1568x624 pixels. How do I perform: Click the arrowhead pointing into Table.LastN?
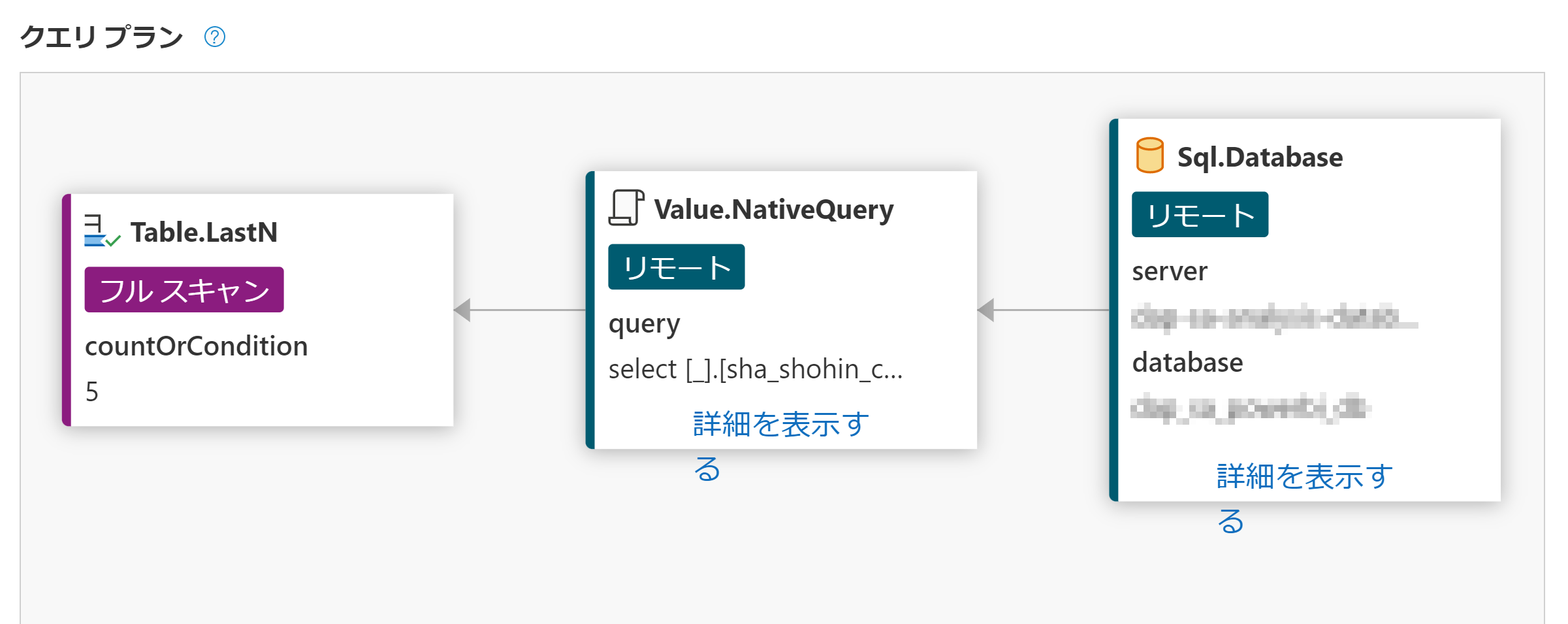(462, 310)
